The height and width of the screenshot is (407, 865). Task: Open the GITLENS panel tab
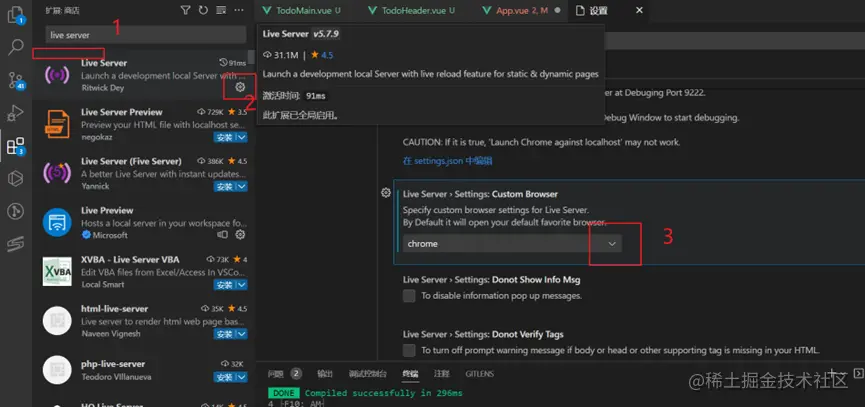pyautogui.click(x=479, y=373)
